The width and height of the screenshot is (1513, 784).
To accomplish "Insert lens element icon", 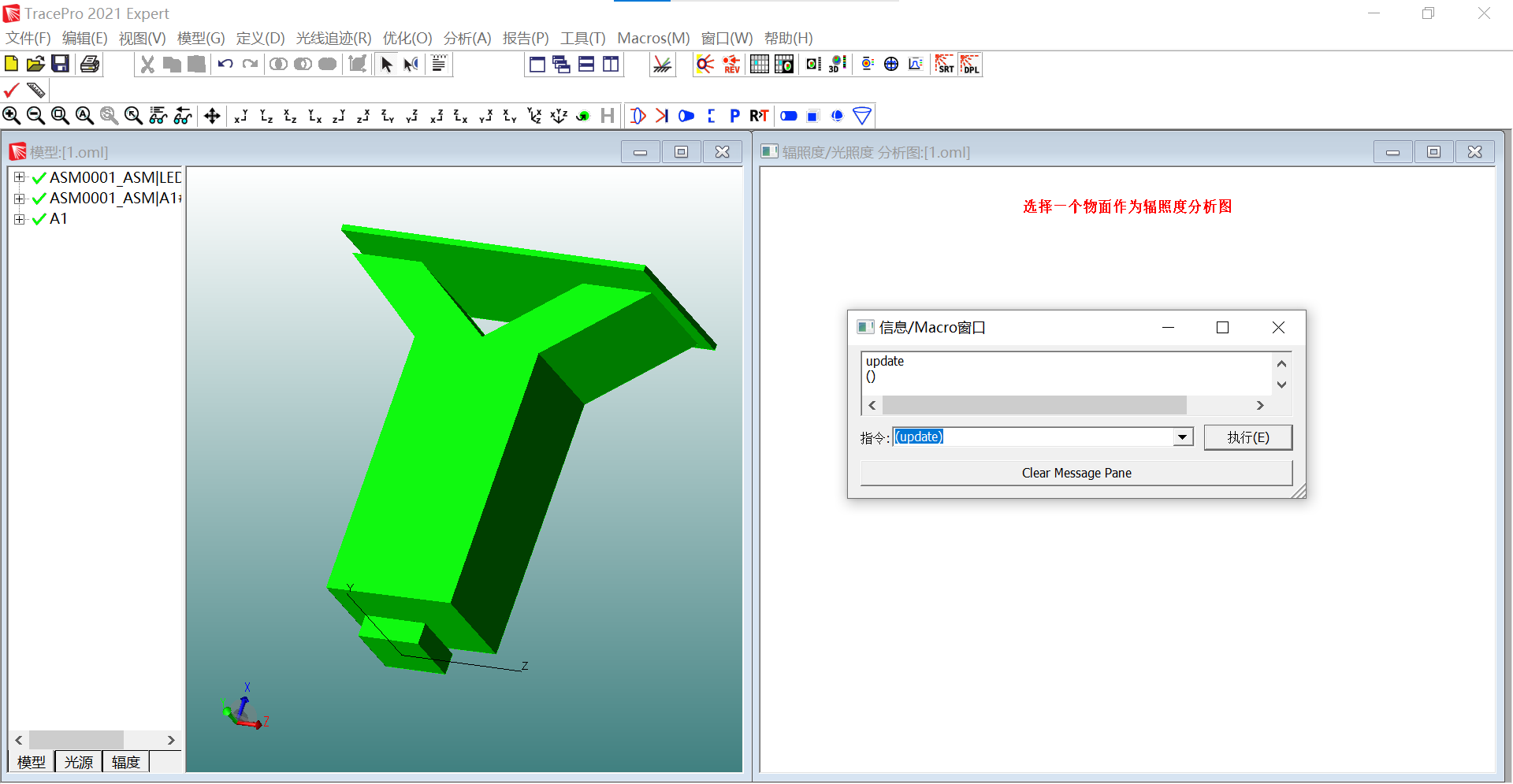I will coord(638,116).
